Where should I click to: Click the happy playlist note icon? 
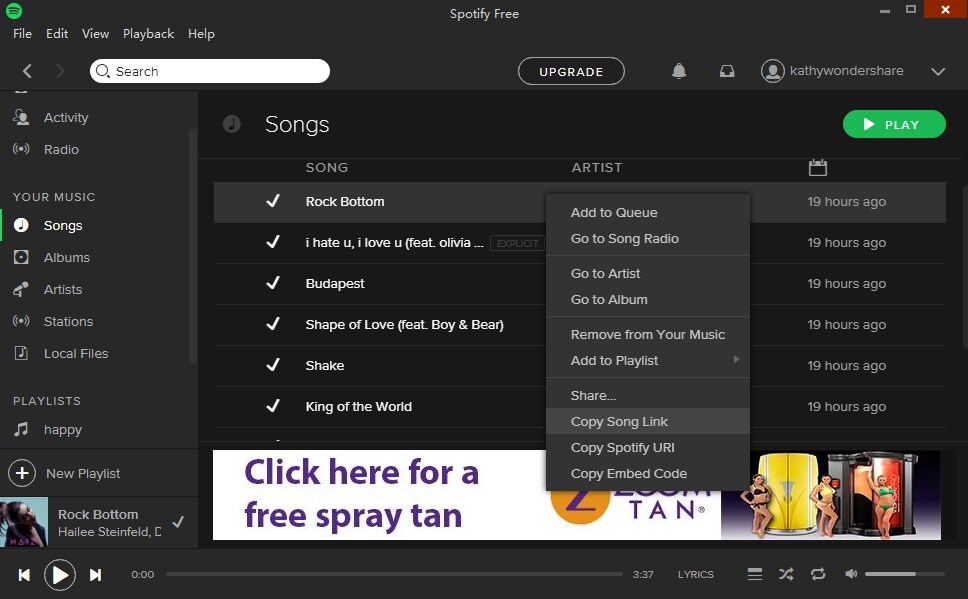tap(21, 429)
